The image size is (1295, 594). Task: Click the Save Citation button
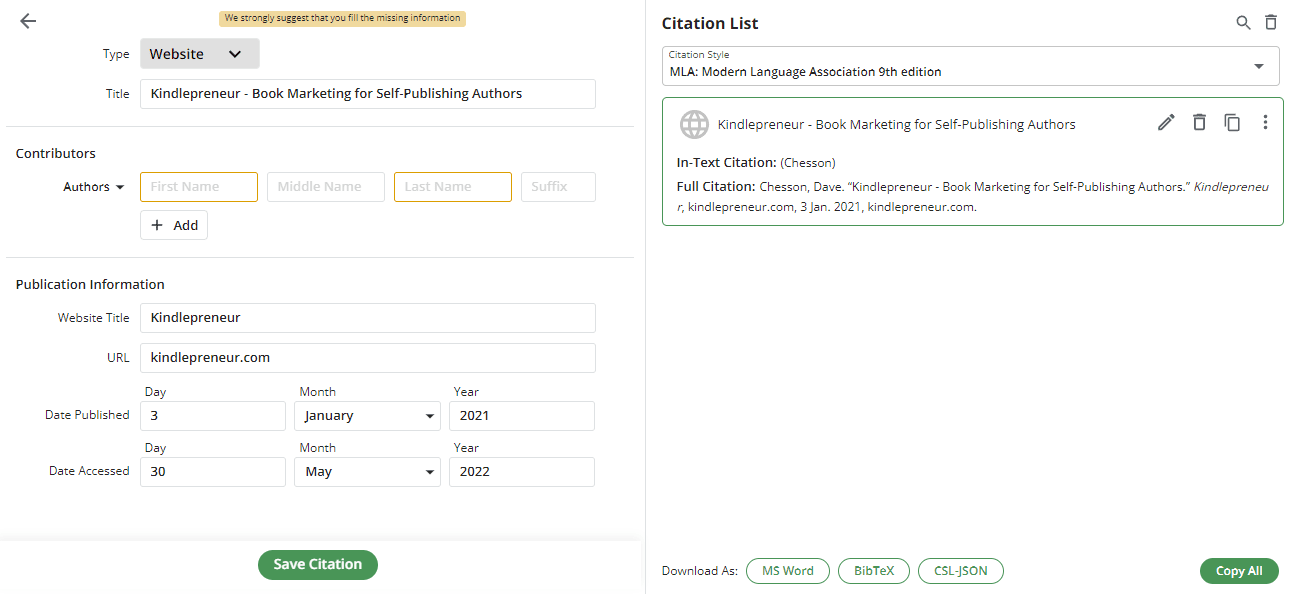[x=318, y=564]
